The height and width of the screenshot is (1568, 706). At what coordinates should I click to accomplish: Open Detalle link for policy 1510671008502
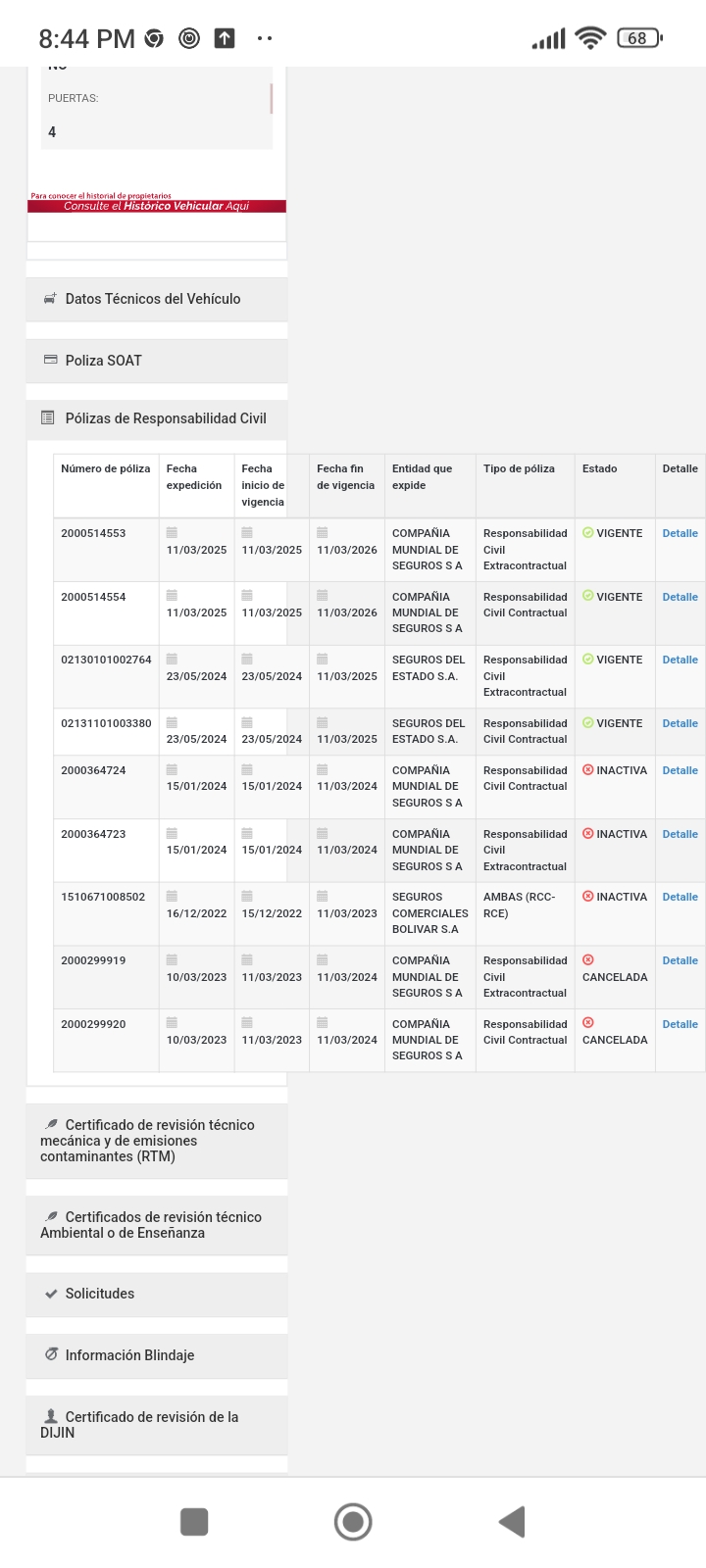tap(680, 897)
